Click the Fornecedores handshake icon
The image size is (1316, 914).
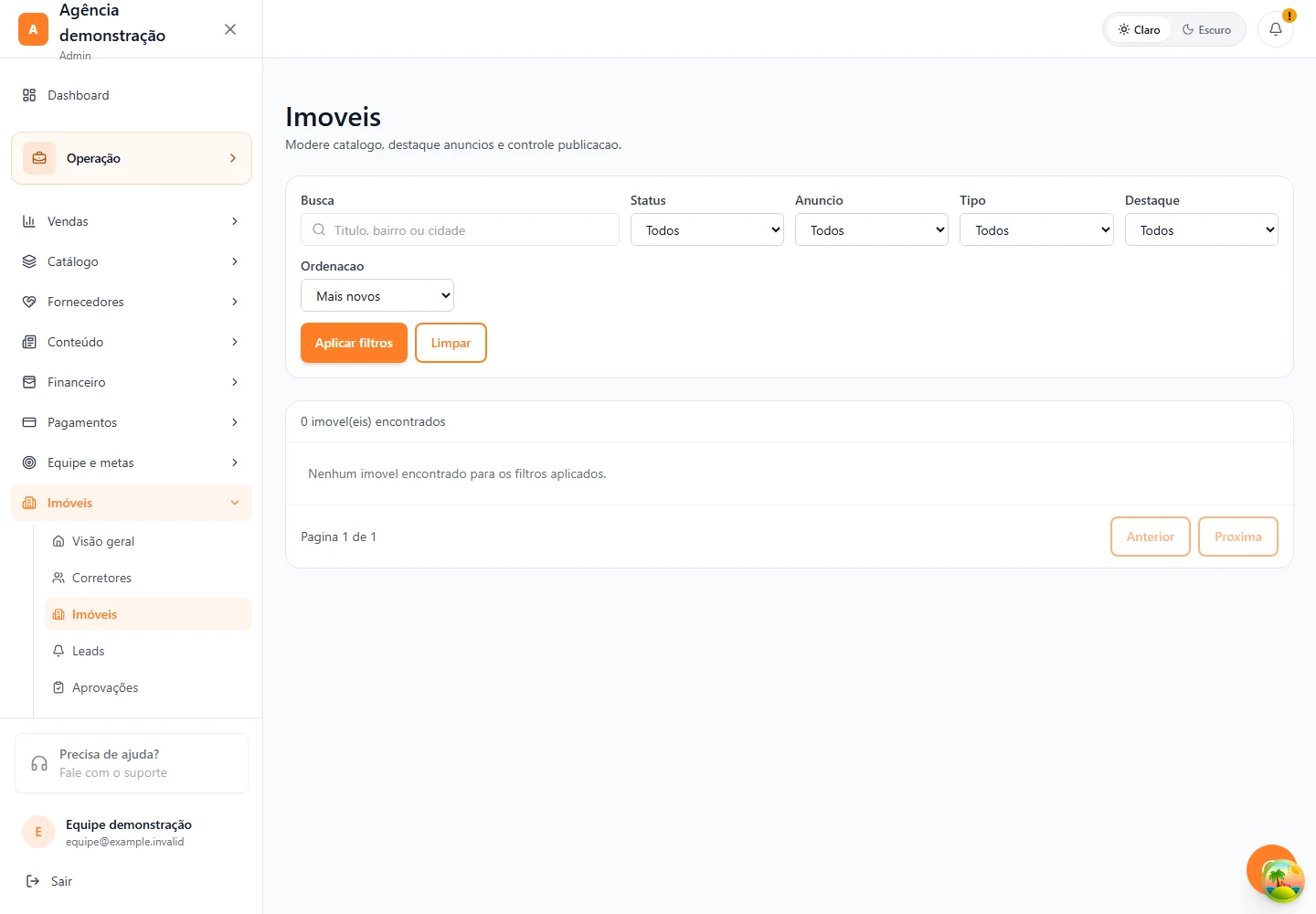click(x=29, y=302)
